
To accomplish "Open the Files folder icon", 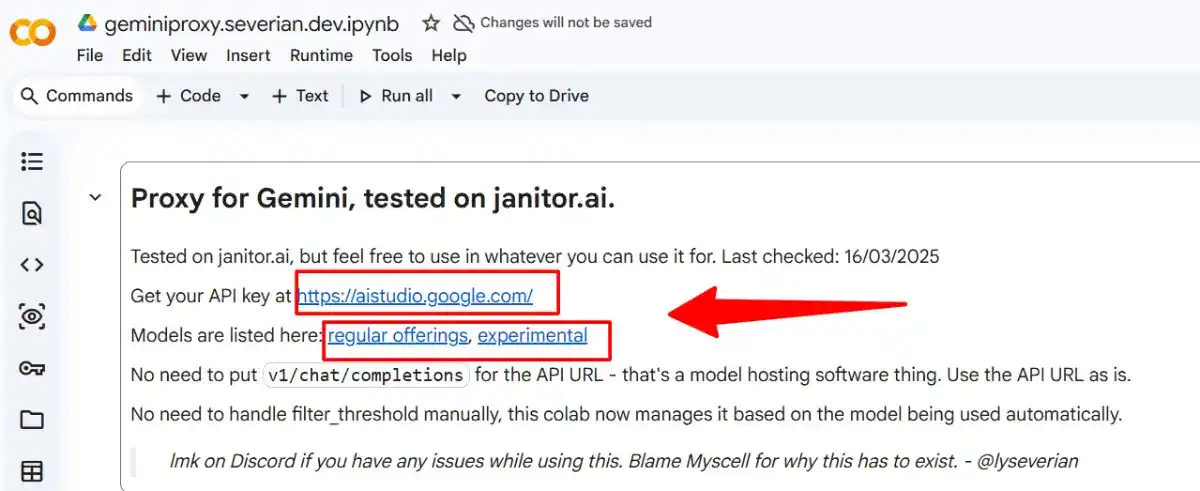I will 32,421.
